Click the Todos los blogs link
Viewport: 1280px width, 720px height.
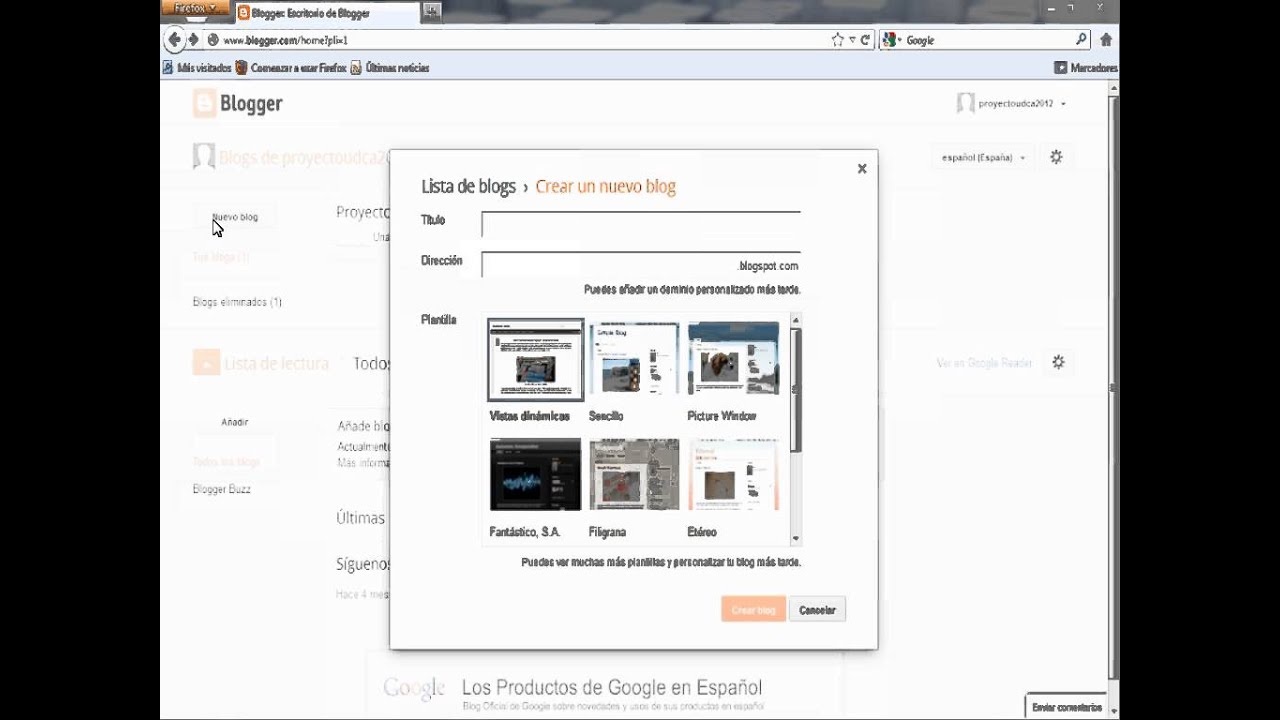click(226, 462)
